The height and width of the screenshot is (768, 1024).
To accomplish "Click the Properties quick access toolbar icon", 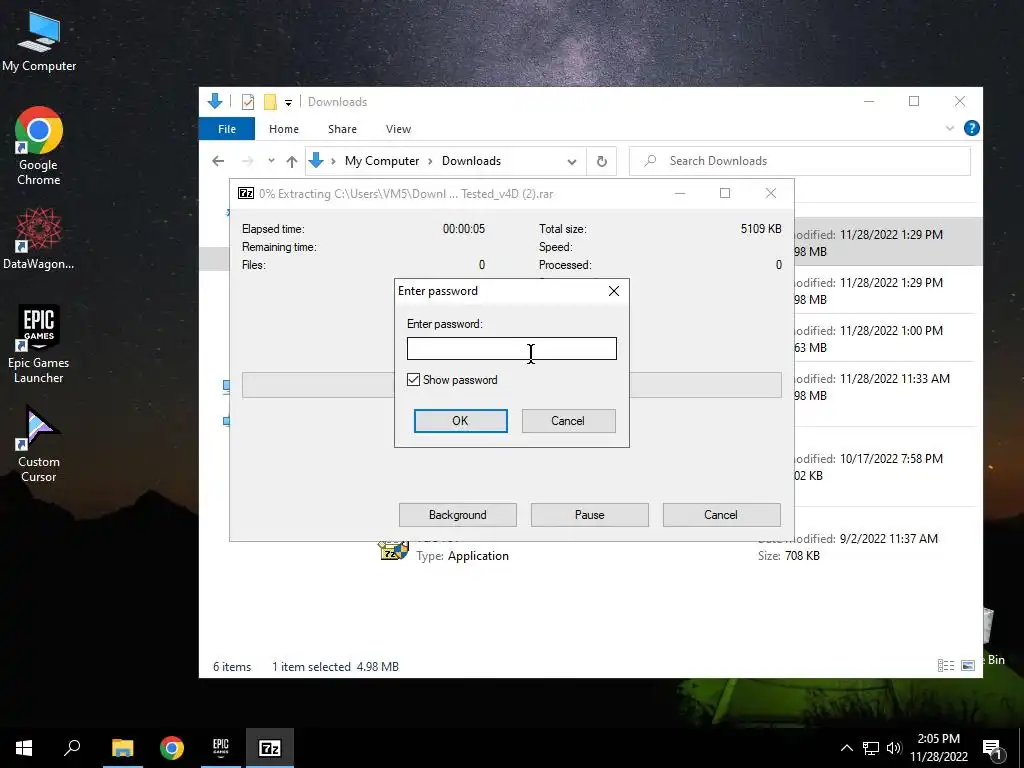I will pos(248,102).
